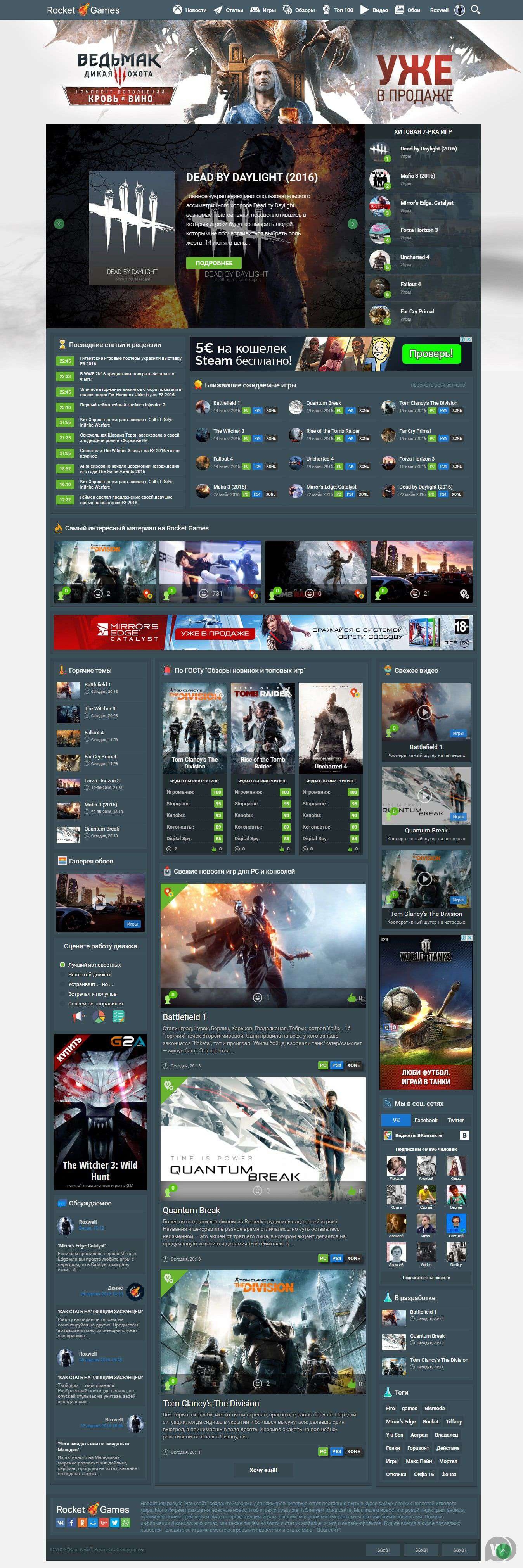Click the Dead by Daylight rank 1 icon

pyautogui.click(x=379, y=152)
